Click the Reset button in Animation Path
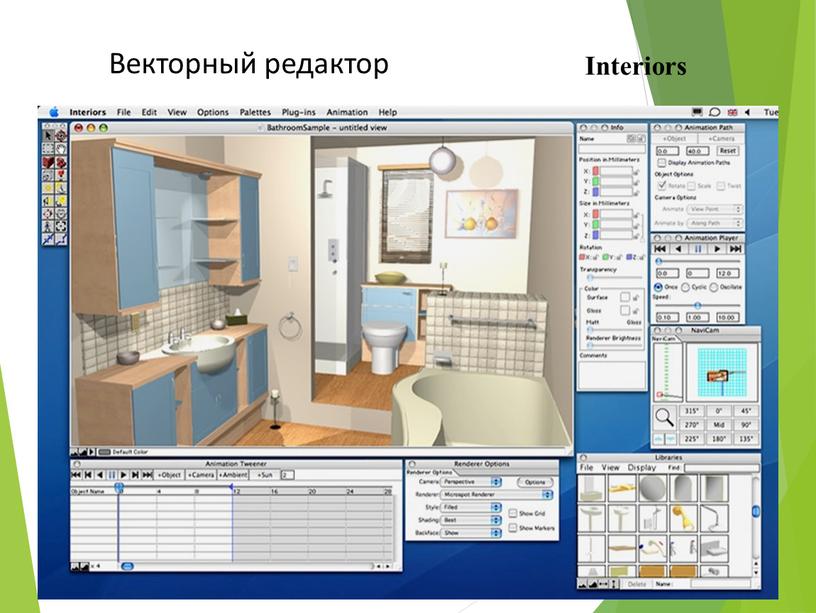This screenshot has width=816, height=613. (x=728, y=151)
